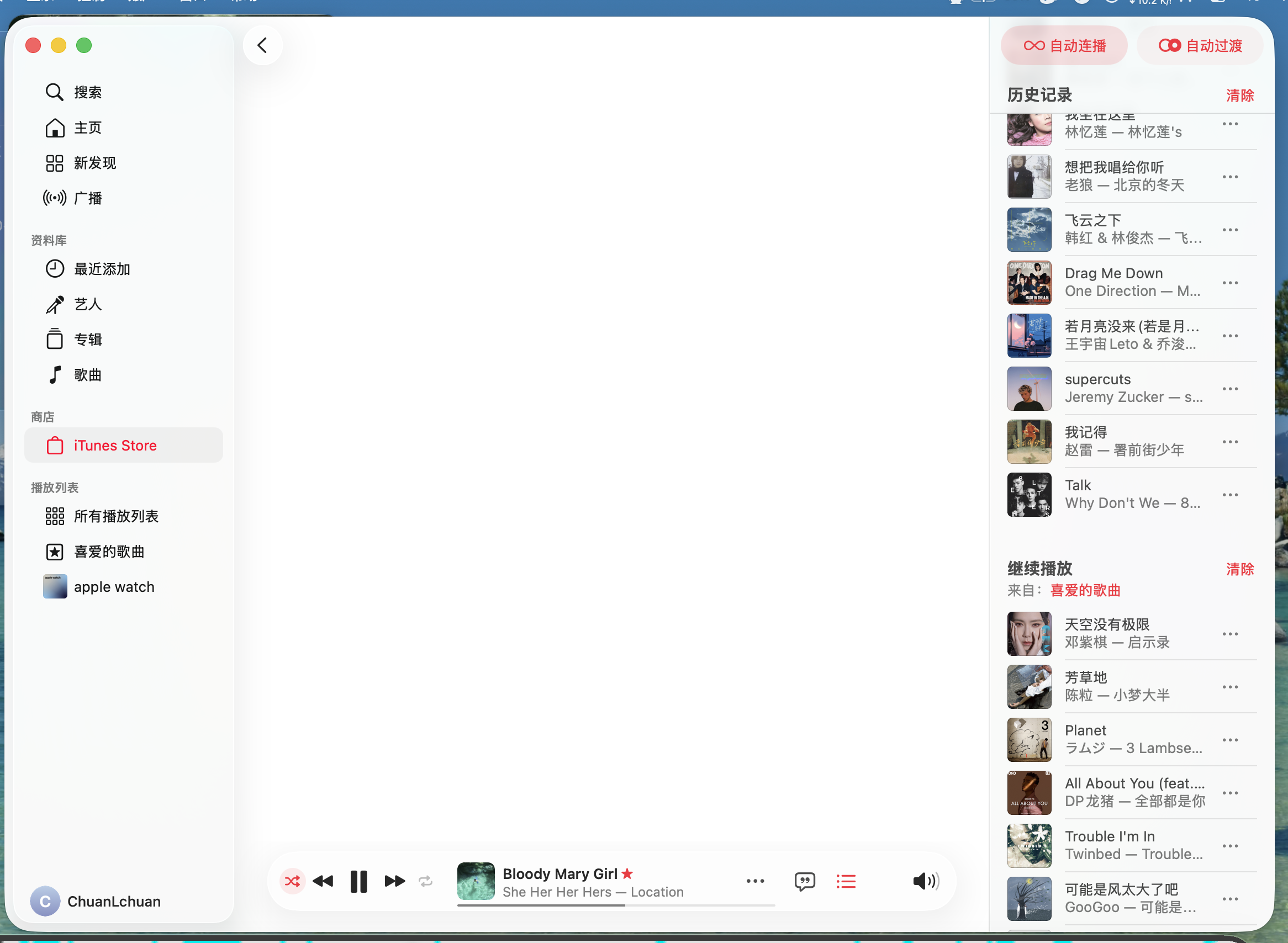This screenshot has width=1288, height=943.
Task: Pause the current song
Action: [358, 881]
